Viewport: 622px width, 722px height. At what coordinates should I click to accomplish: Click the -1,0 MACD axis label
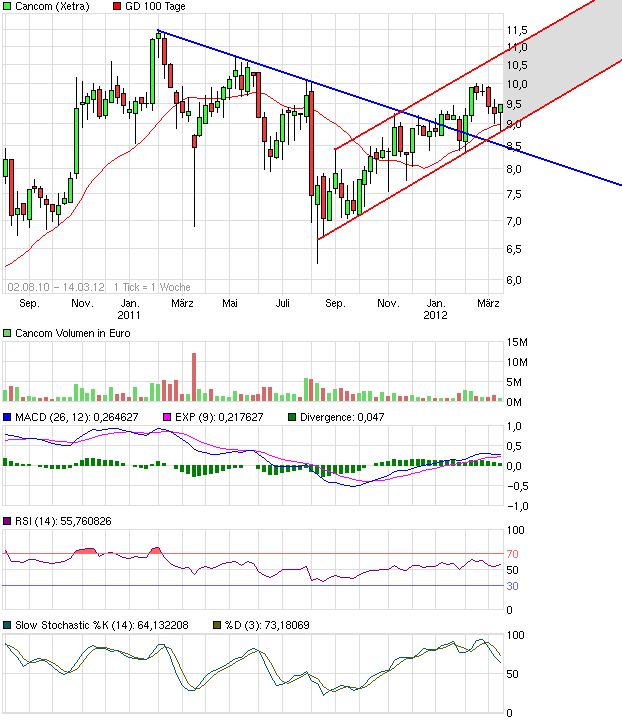(518, 506)
